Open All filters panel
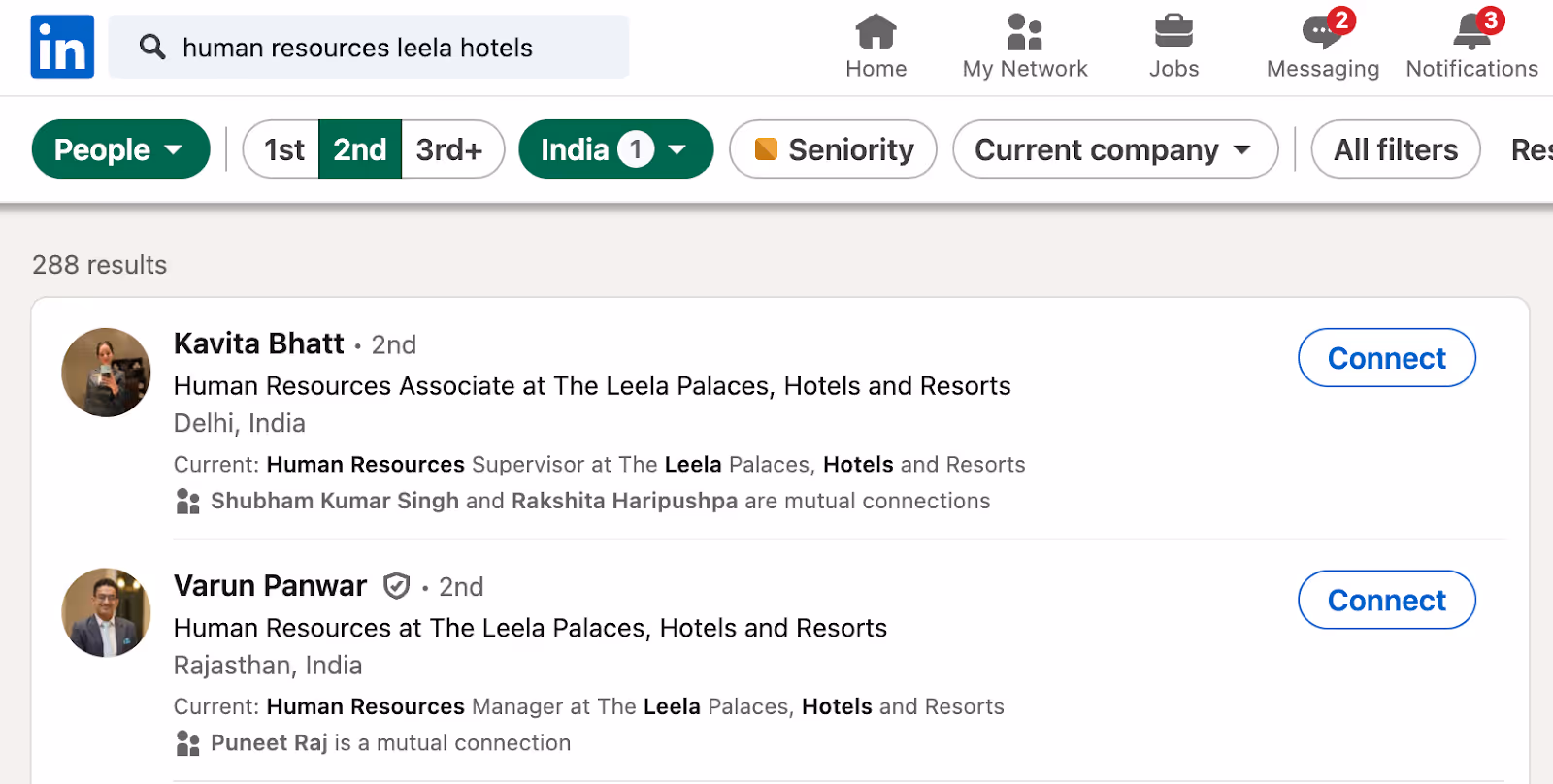 1395,149
